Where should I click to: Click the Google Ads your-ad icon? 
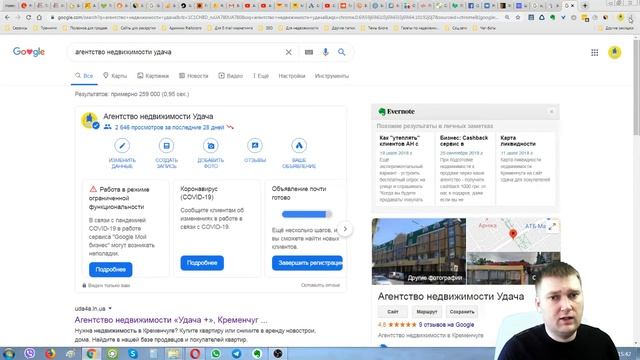tap(299, 146)
